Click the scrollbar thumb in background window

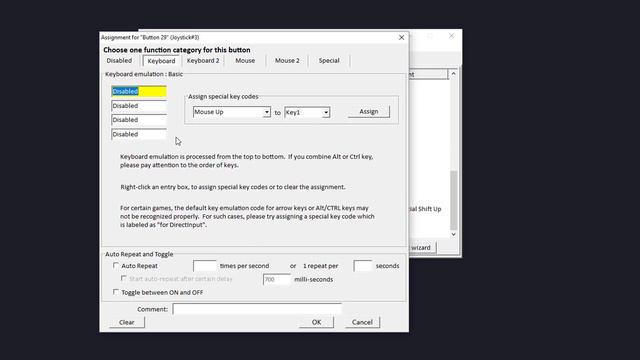coord(453,200)
